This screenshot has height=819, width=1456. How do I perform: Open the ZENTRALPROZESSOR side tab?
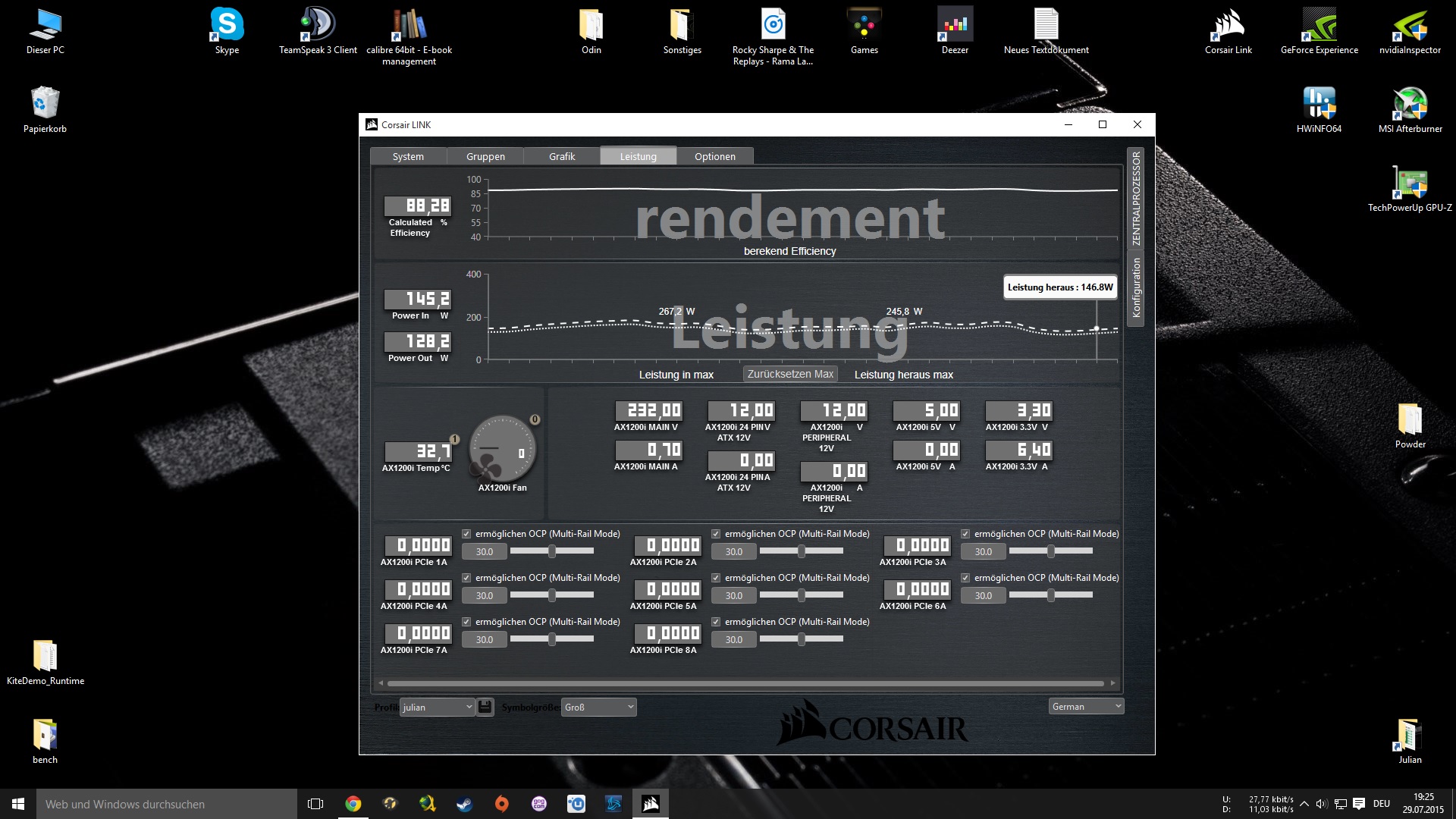coord(1136,198)
